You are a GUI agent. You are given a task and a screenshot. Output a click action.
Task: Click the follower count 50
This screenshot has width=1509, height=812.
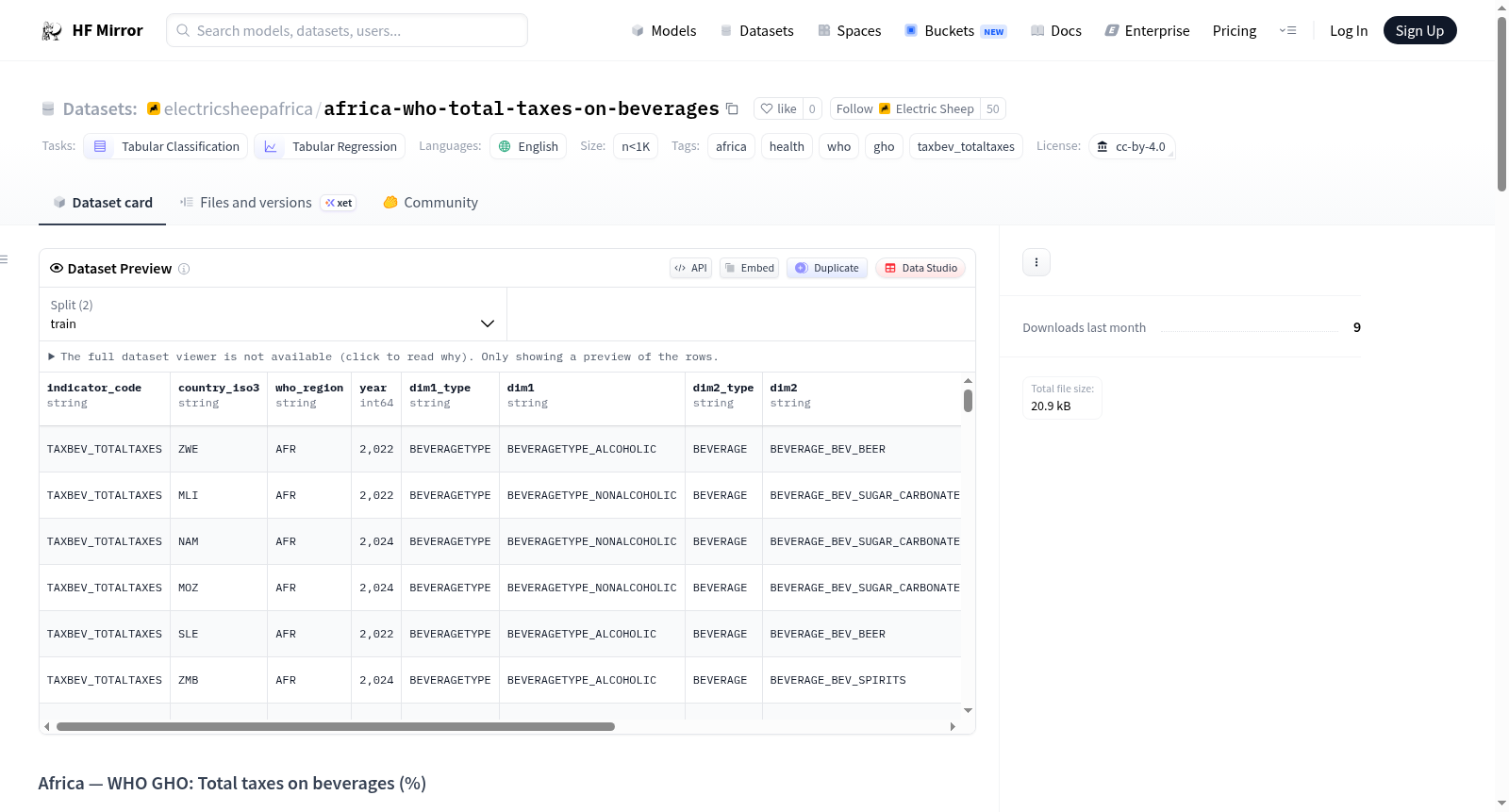(992, 108)
